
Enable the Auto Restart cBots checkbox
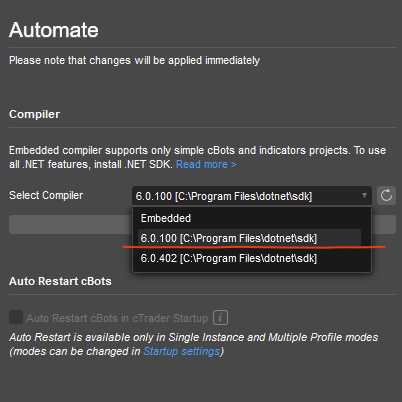[x=16, y=317]
